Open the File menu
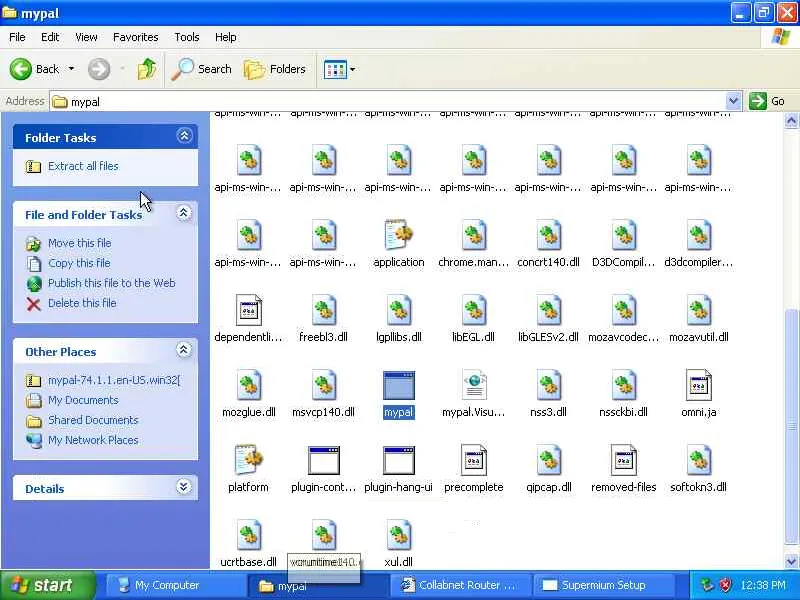The height and width of the screenshot is (600, 800). click(17, 37)
